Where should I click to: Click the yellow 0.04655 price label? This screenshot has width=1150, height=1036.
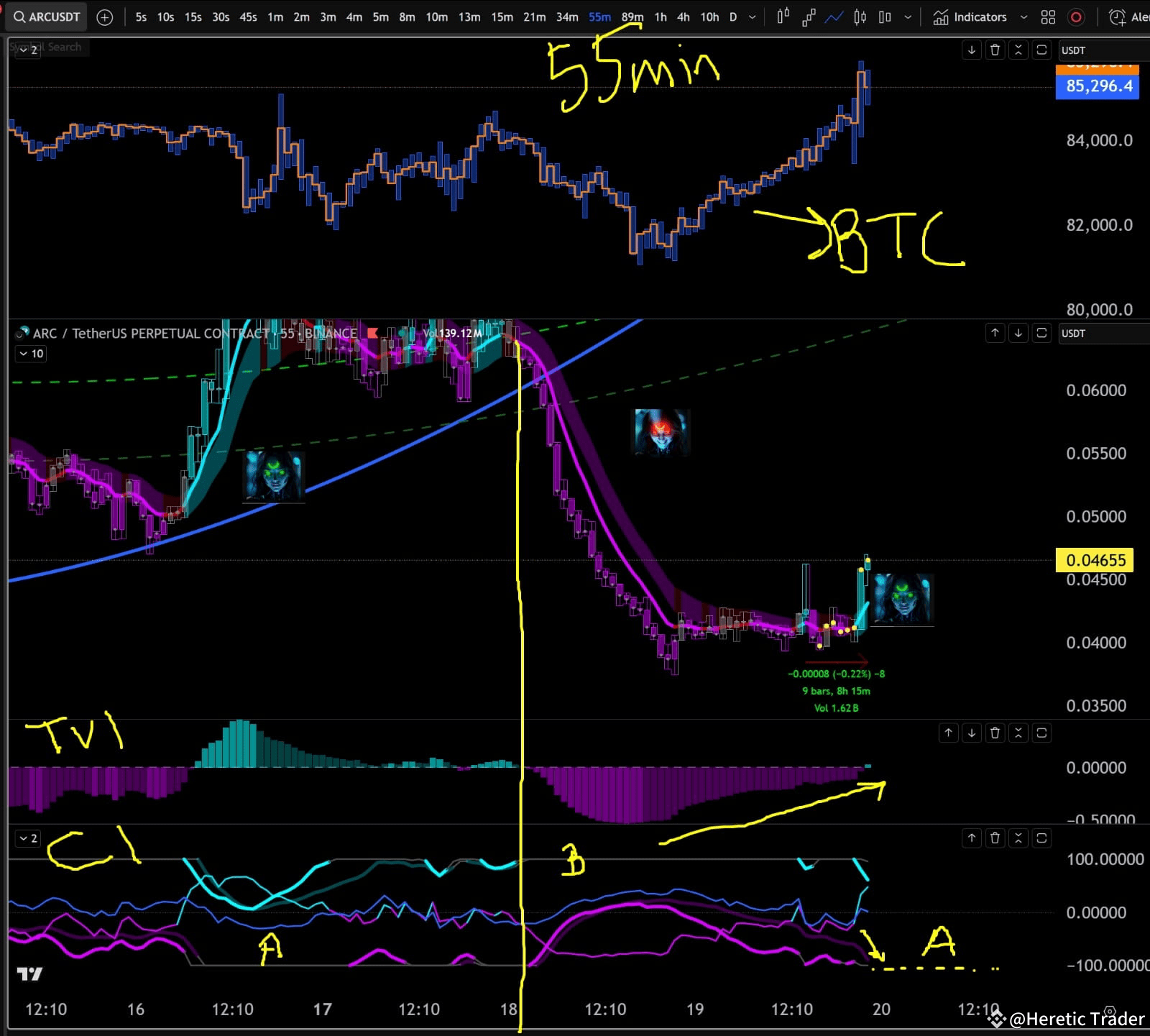point(1094,560)
